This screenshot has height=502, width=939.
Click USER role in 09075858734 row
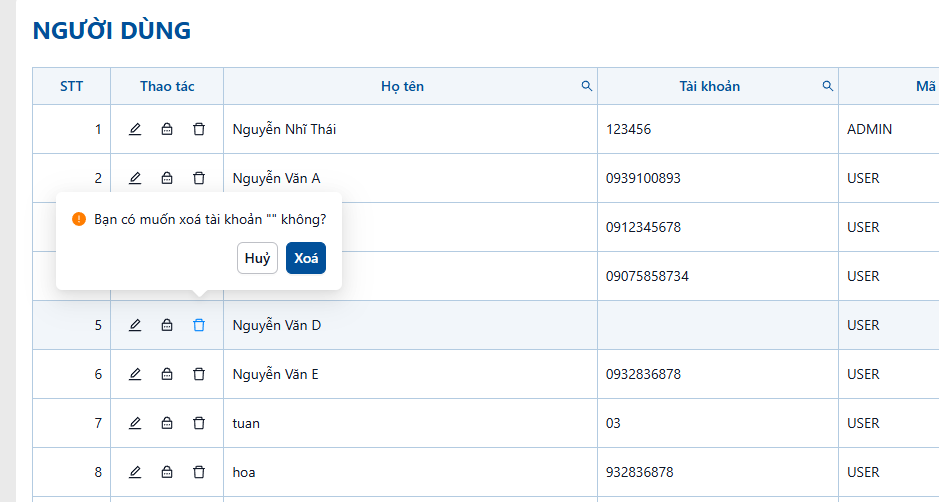[863, 276]
